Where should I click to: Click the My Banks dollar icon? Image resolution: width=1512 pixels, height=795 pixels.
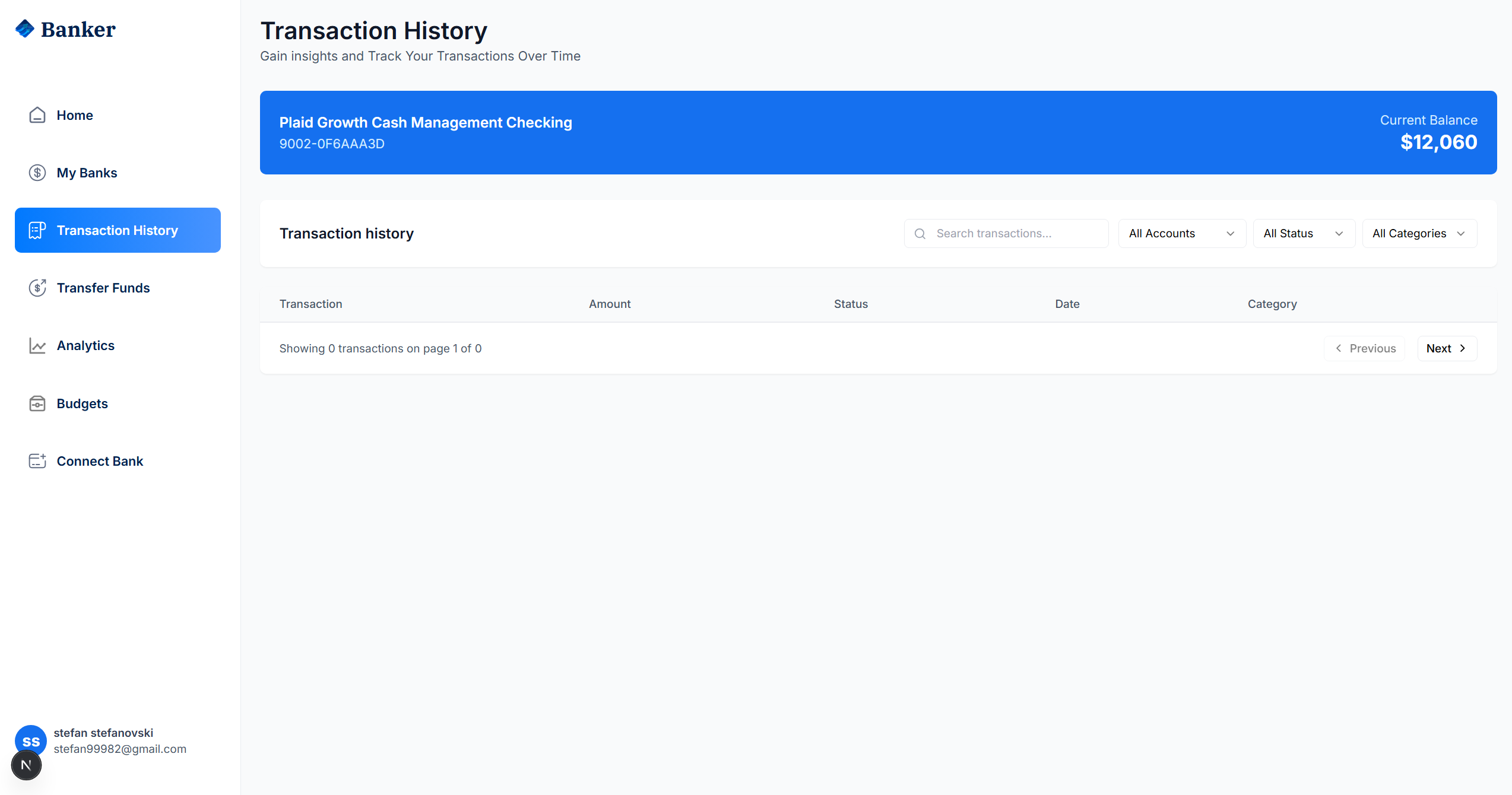[x=37, y=173]
